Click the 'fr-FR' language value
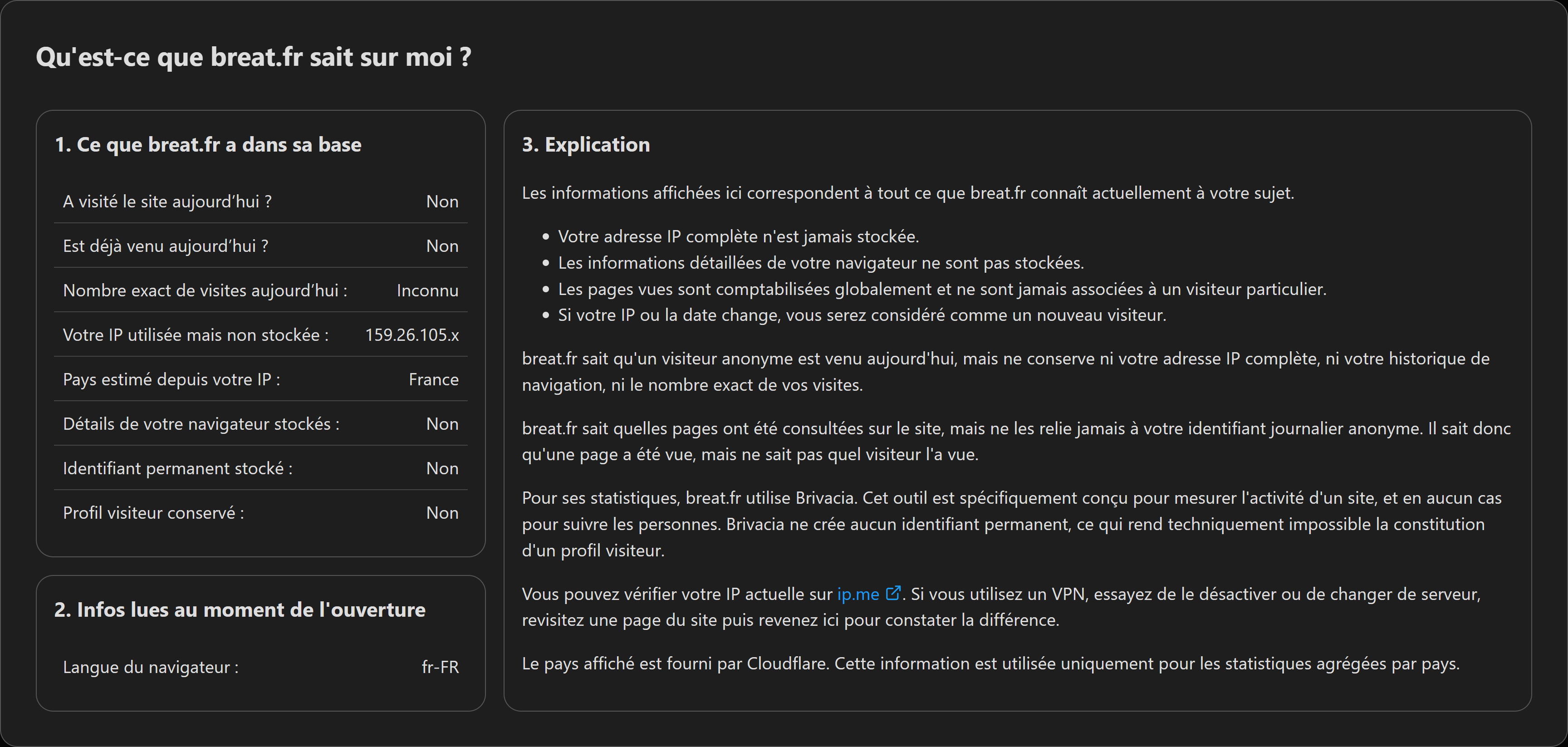The width and height of the screenshot is (1568, 747). pos(440,667)
